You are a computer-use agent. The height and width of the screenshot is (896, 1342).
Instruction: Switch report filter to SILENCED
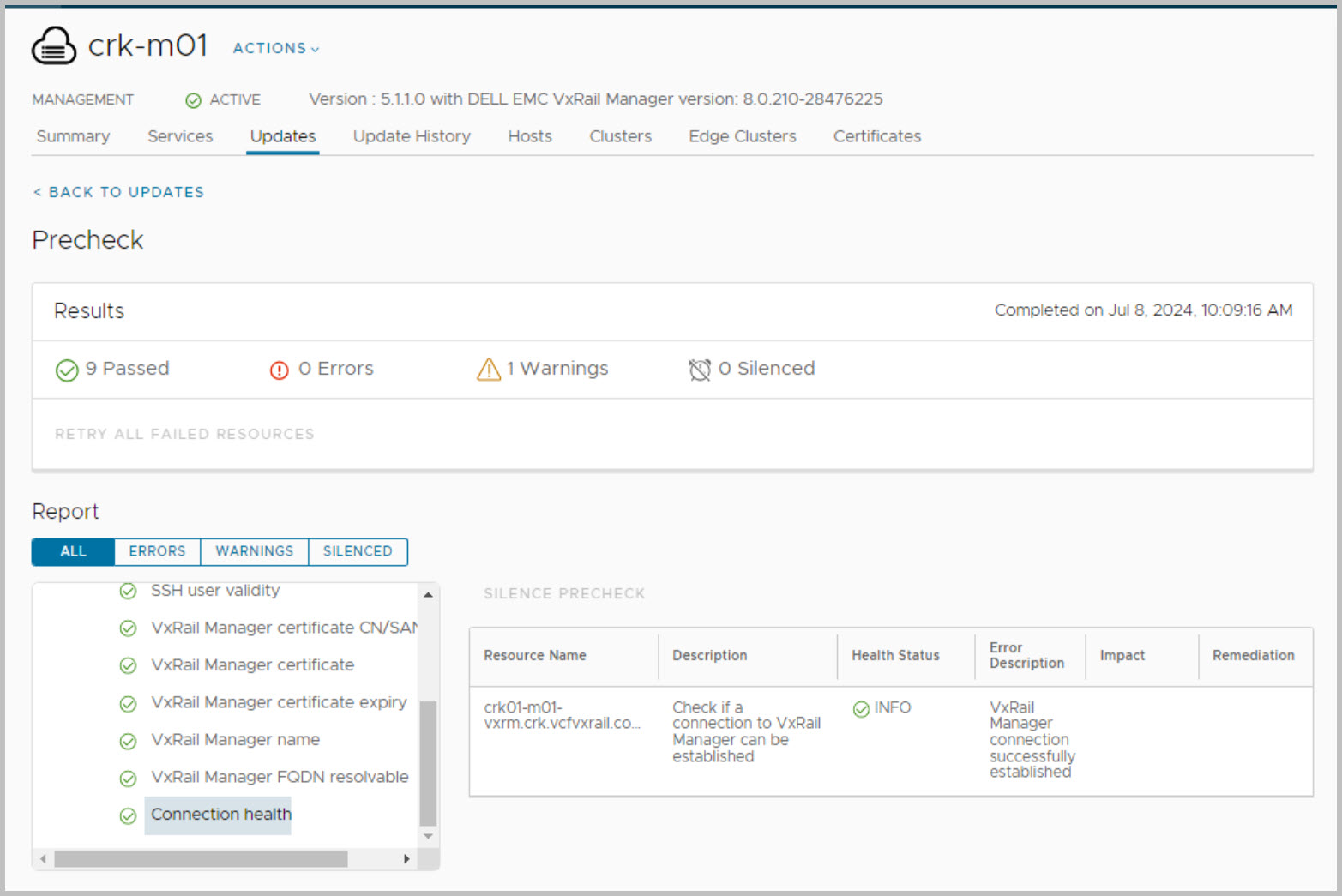point(358,551)
